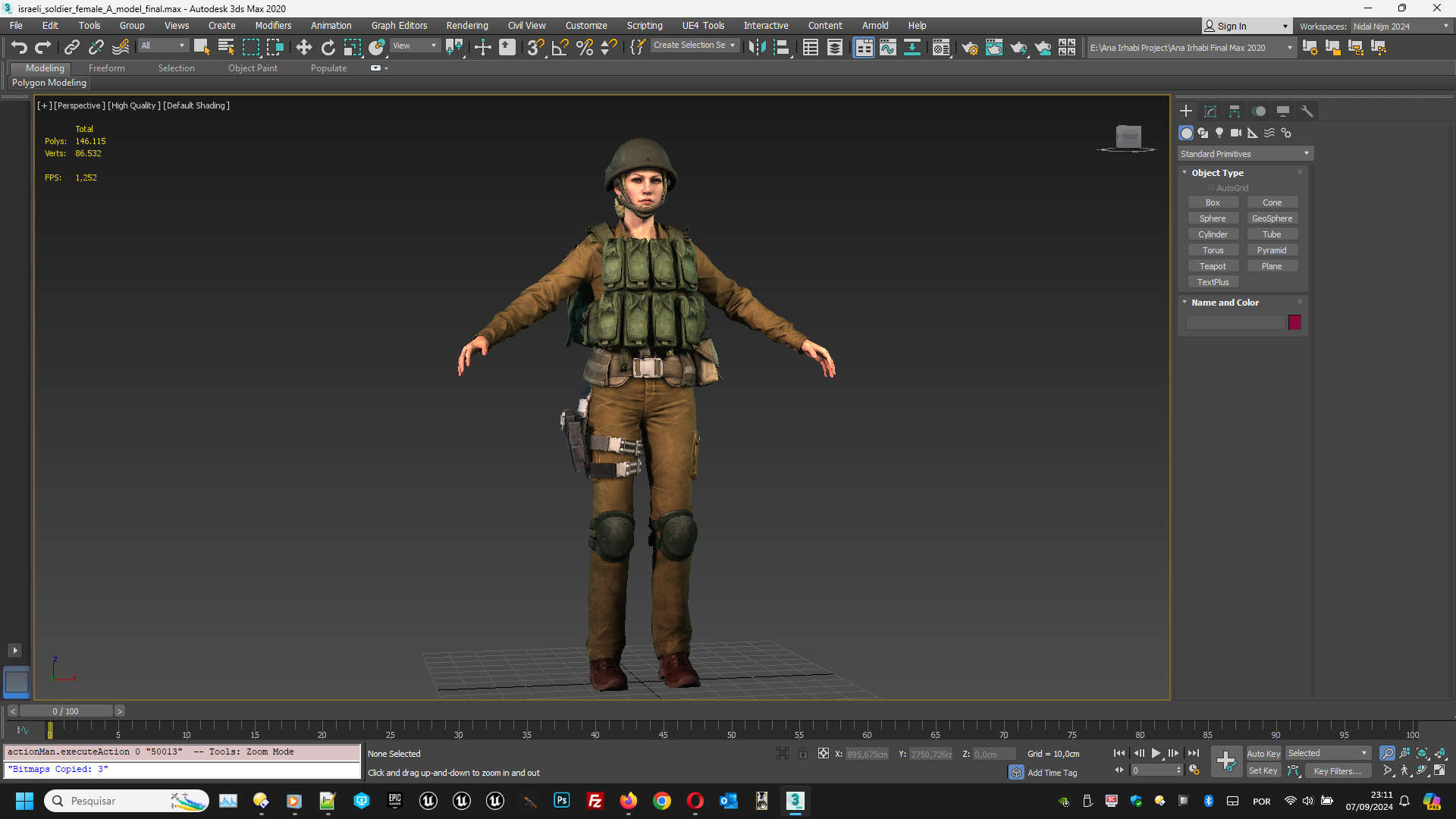Click the Play Animation button
Viewport: 1456px width, 819px height.
1156,753
